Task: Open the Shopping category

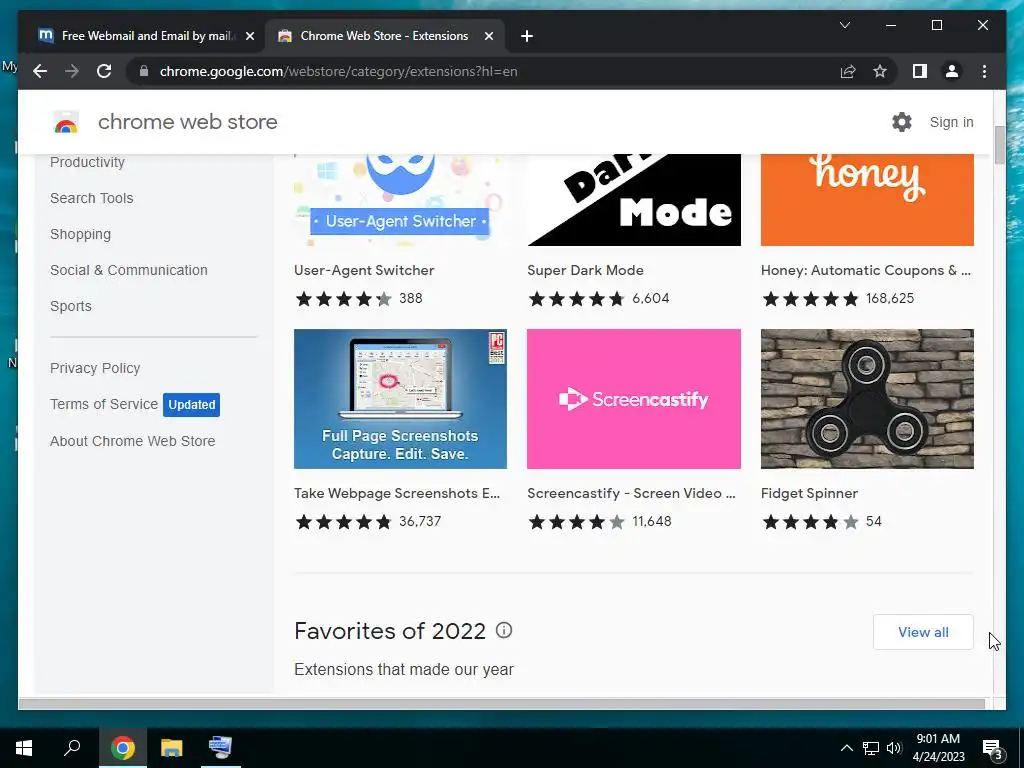Action: click(x=80, y=234)
